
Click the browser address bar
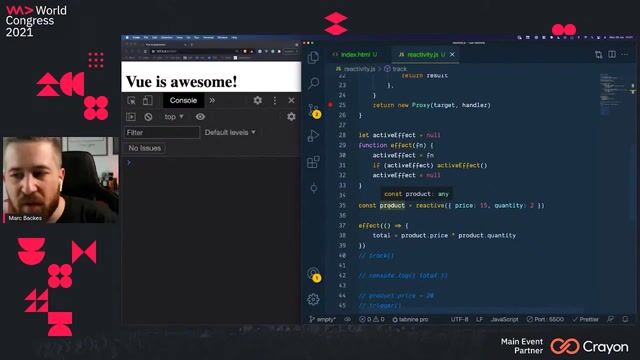point(194,51)
